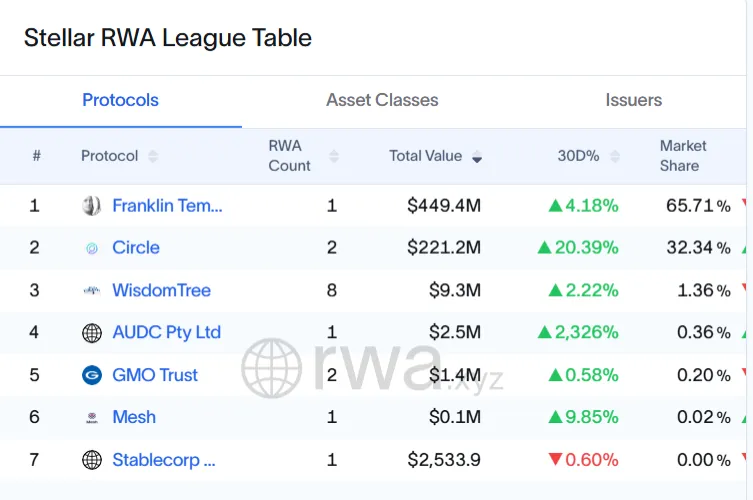Sort table by Protocol column arrows
The height and width of the screenshot is (500, 753).
pyautogui.click(x=153, y=156)
